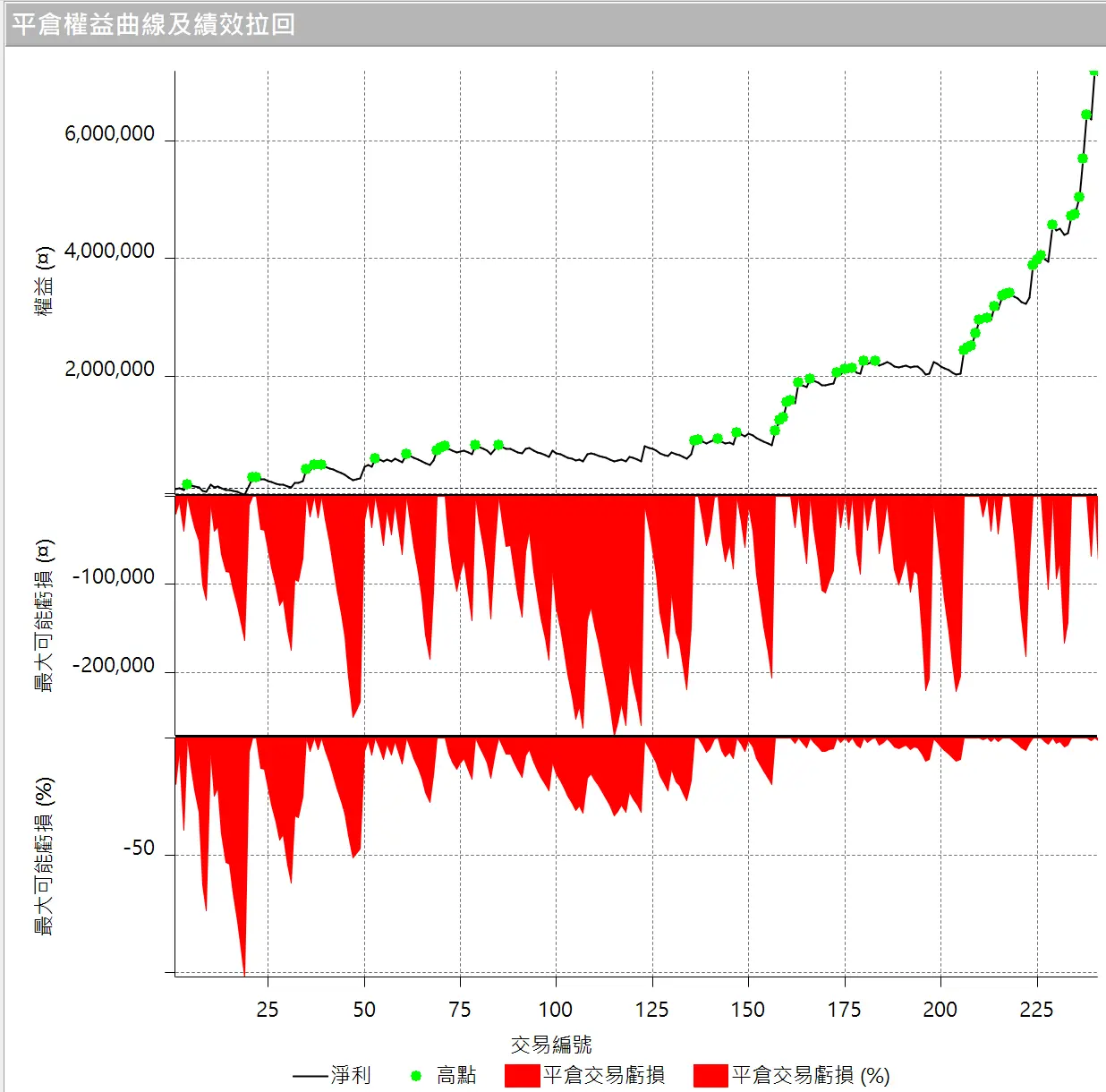1106x1092 pixels.
Task: Click x-axis tick label 75
Action: (x=460, y=1010)
